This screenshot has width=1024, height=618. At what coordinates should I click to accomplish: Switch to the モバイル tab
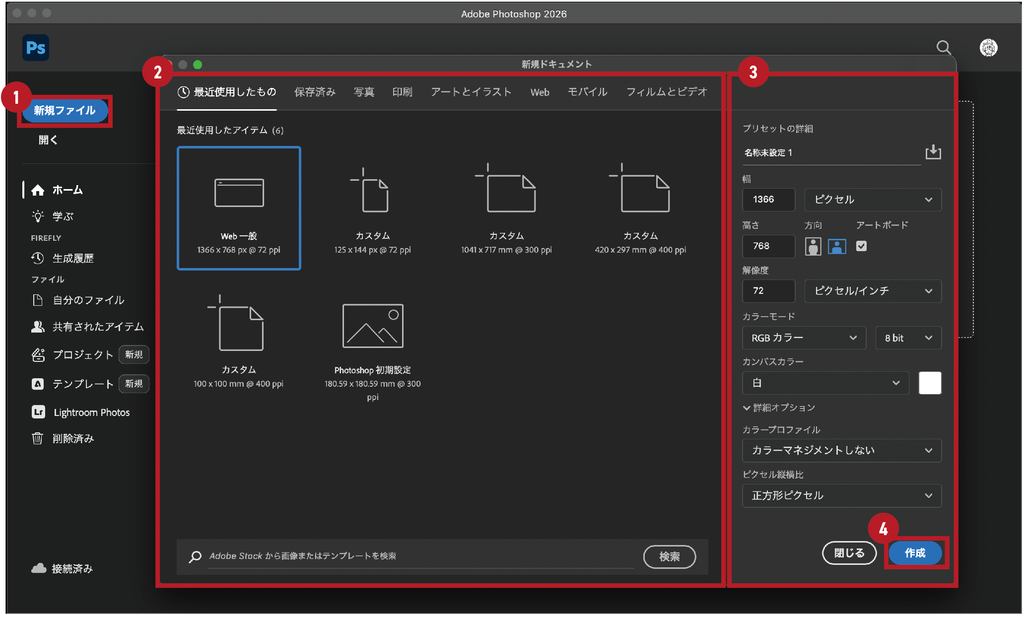(x=587, y=92)
